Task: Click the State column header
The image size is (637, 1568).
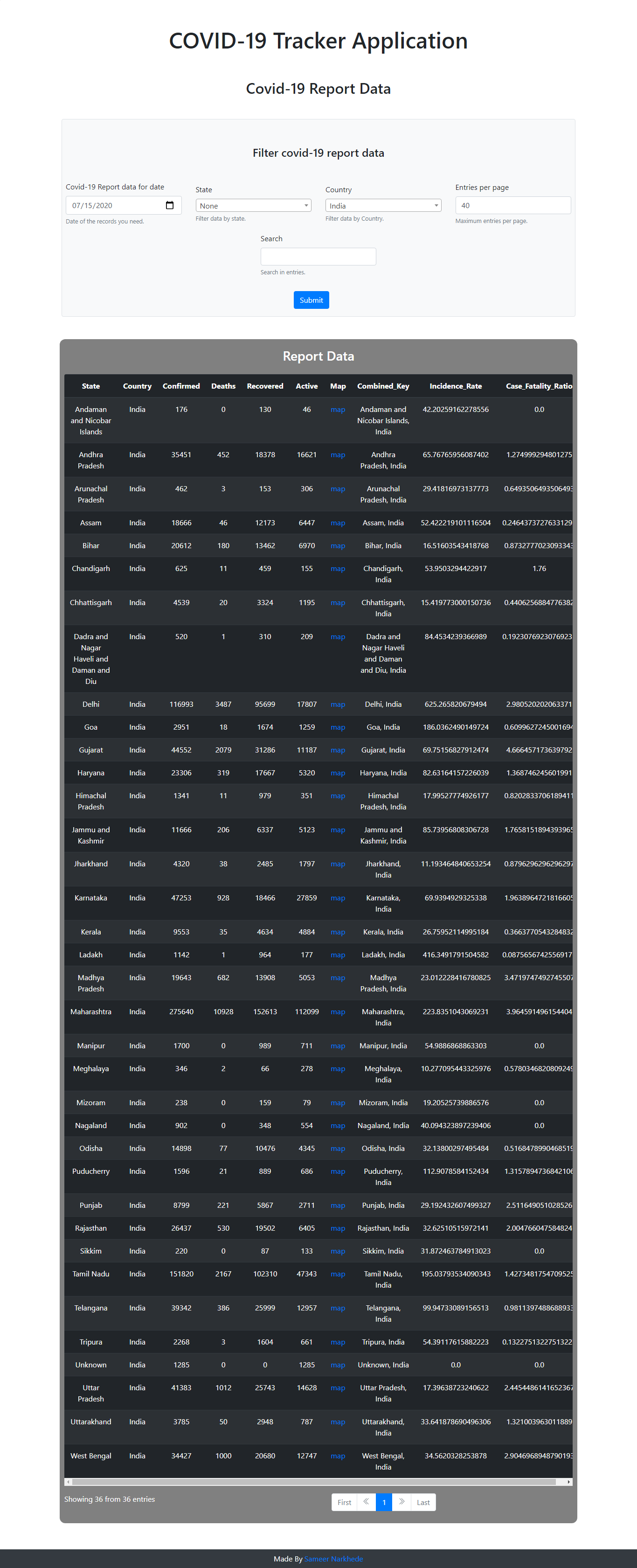Action: click(x=90, y=386)
